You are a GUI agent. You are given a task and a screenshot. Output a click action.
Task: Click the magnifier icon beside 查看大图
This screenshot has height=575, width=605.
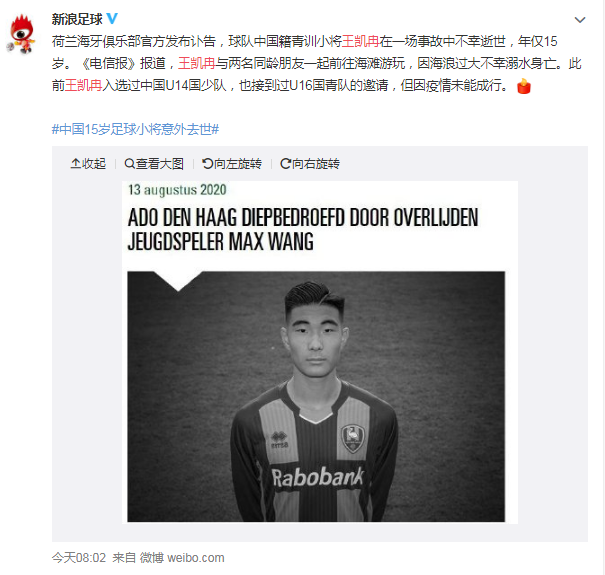(x=130, y=164)
